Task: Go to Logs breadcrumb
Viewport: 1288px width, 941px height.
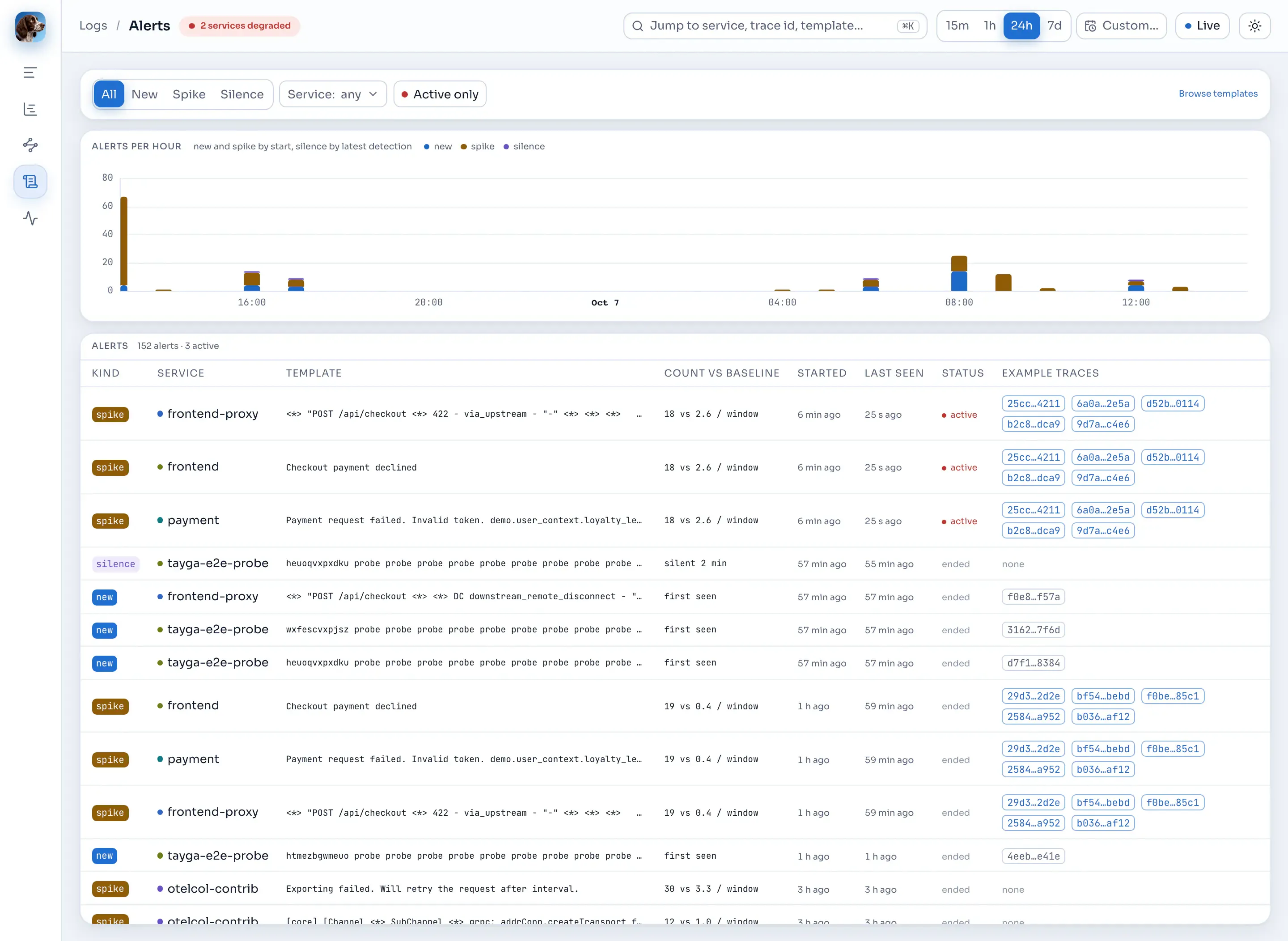Action: 93,25
